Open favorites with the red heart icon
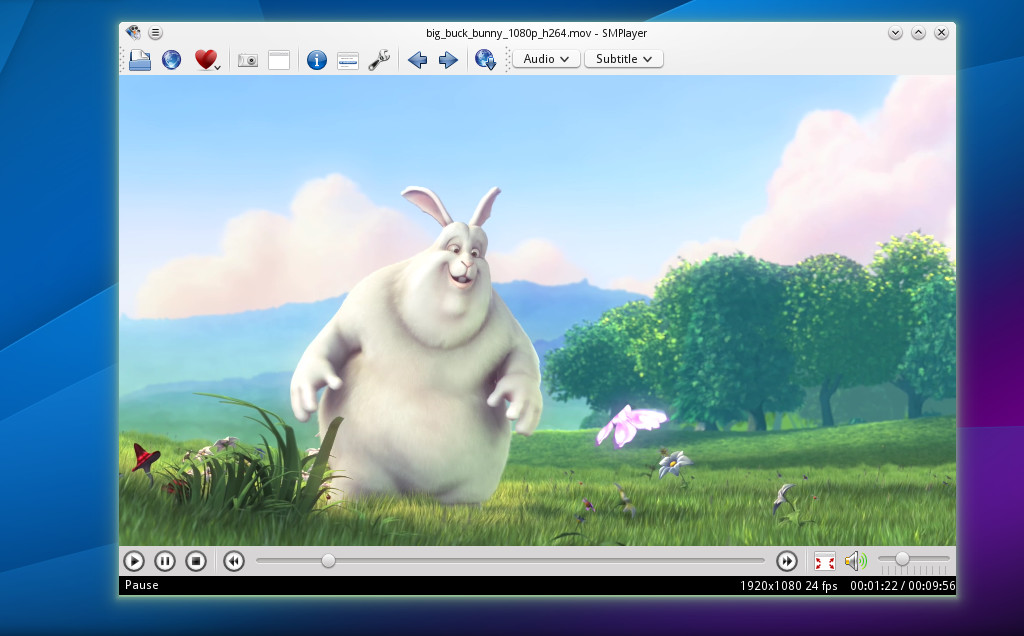Viewport: 1024px width, 636px height. pos(205,59)
